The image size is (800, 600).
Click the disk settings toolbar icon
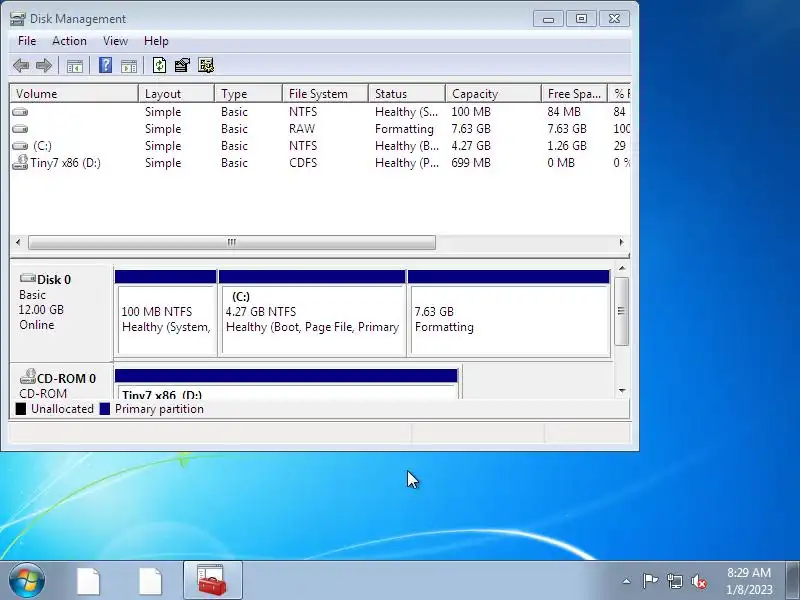click(x=206, y=65)
